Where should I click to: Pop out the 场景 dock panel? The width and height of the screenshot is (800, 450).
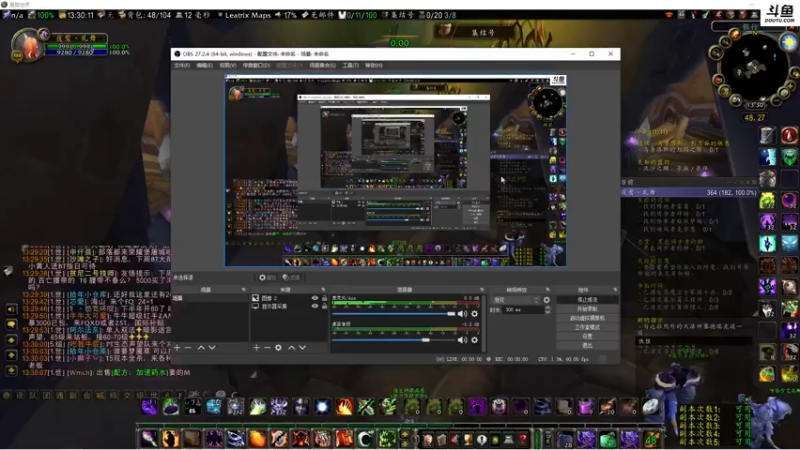(243, 290)
